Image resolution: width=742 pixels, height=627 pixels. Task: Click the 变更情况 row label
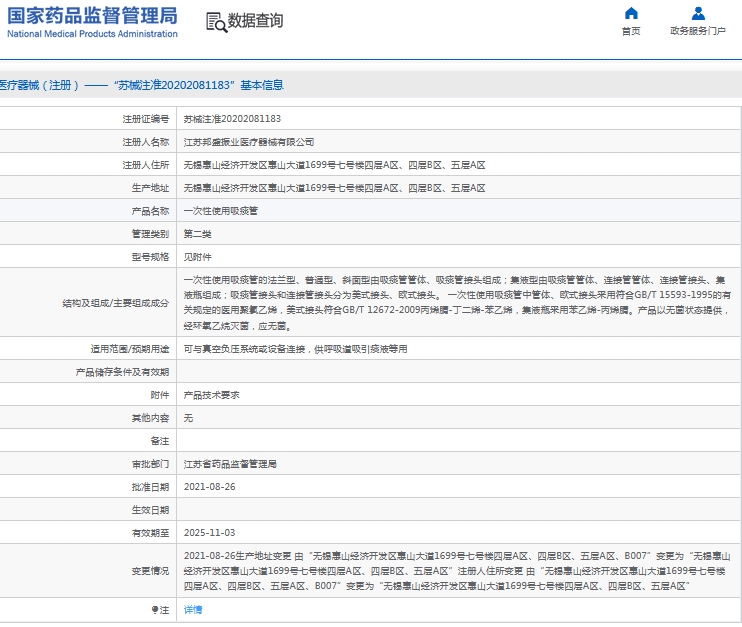[150, 571]
